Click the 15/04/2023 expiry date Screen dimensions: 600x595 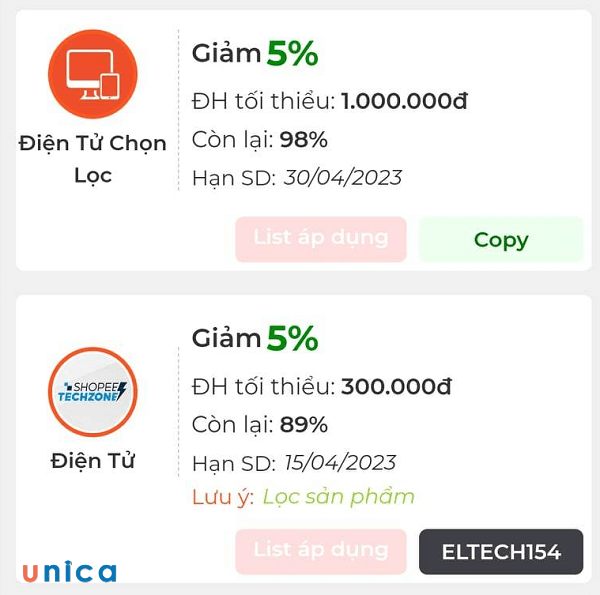point(339,463)
